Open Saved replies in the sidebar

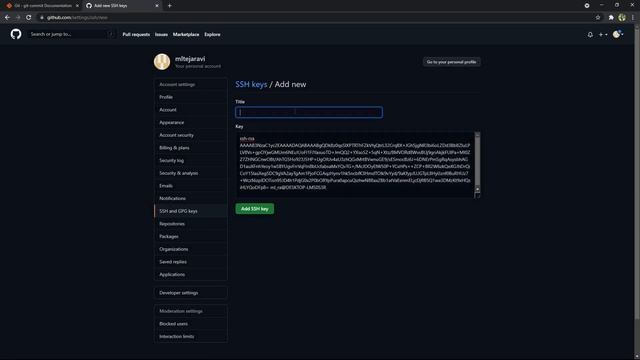(x=191, y=262)
